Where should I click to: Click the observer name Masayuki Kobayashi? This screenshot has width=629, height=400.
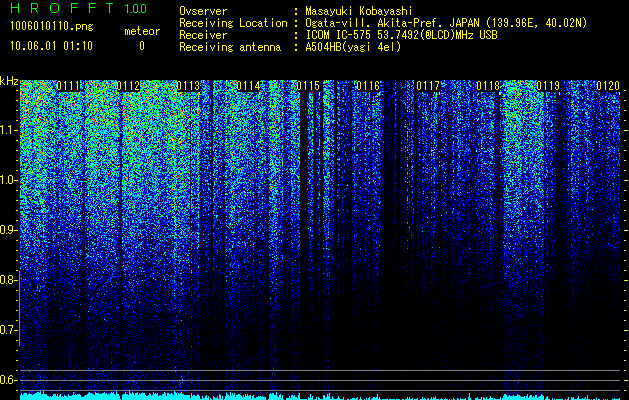(359, 11)
